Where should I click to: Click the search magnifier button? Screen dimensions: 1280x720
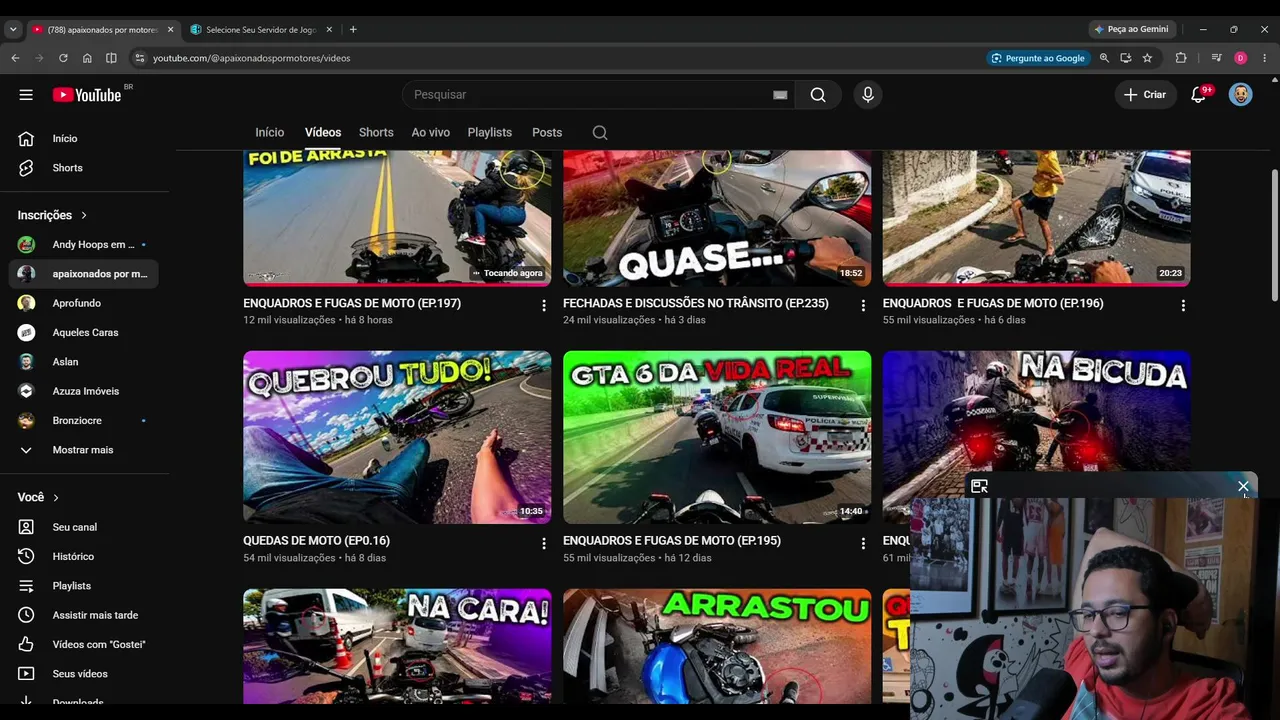(x=818, y=95)
